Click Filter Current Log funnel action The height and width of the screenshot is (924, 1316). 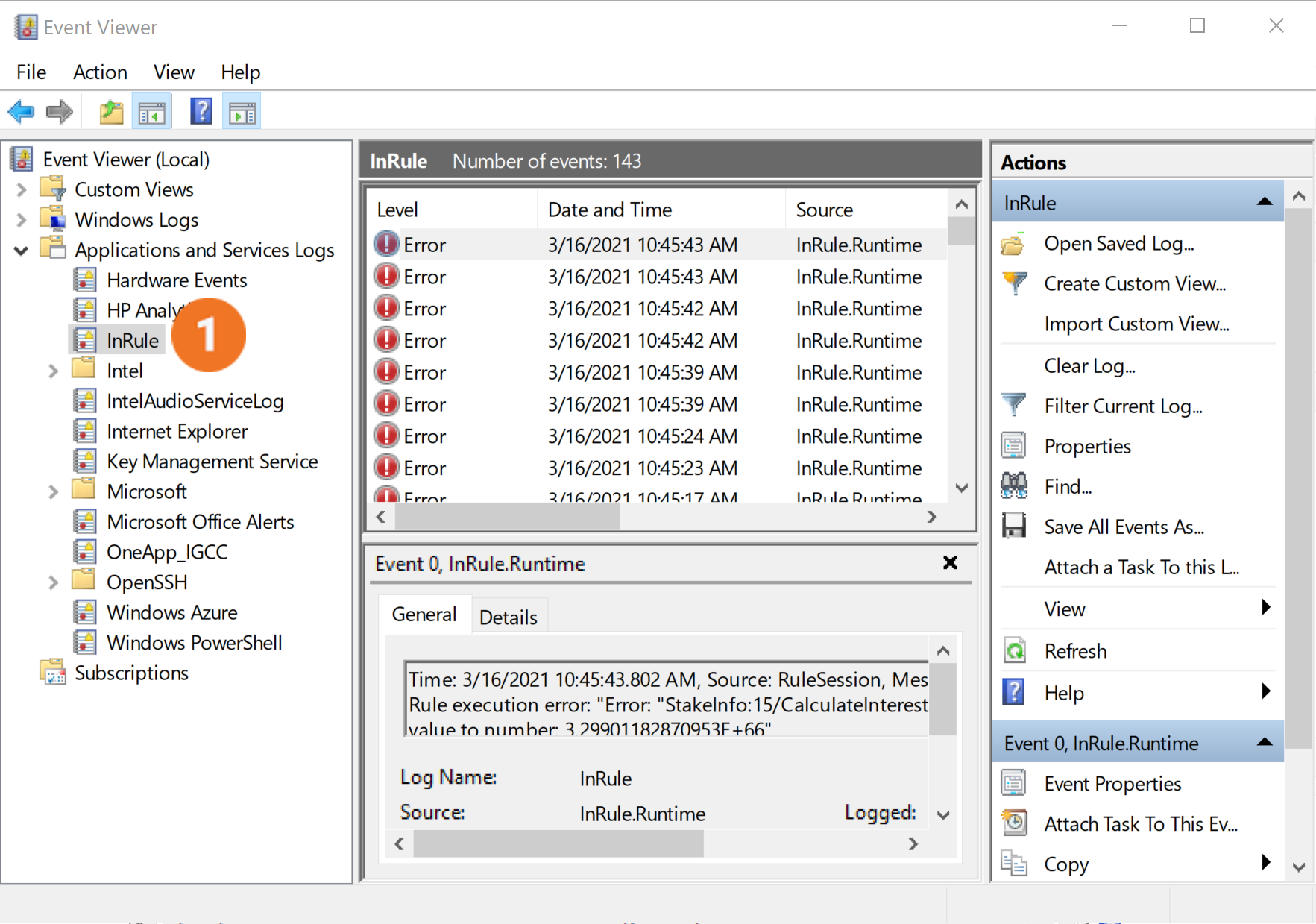click(1122, 406)
